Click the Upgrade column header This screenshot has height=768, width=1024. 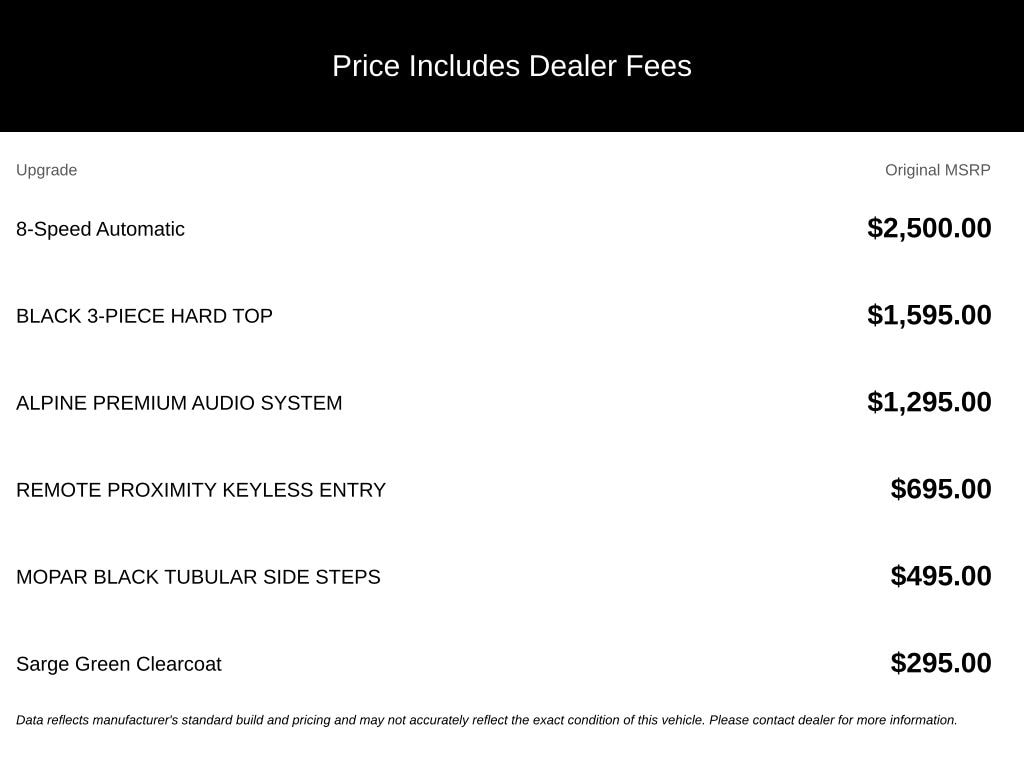click(46, 170)
